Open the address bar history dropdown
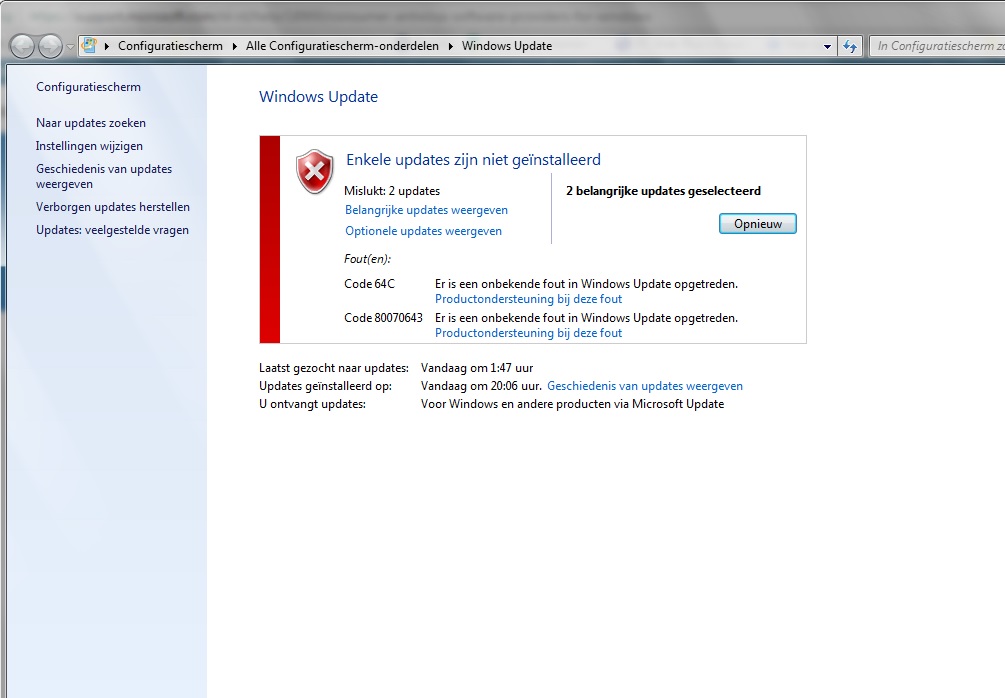 pos(827,46)
